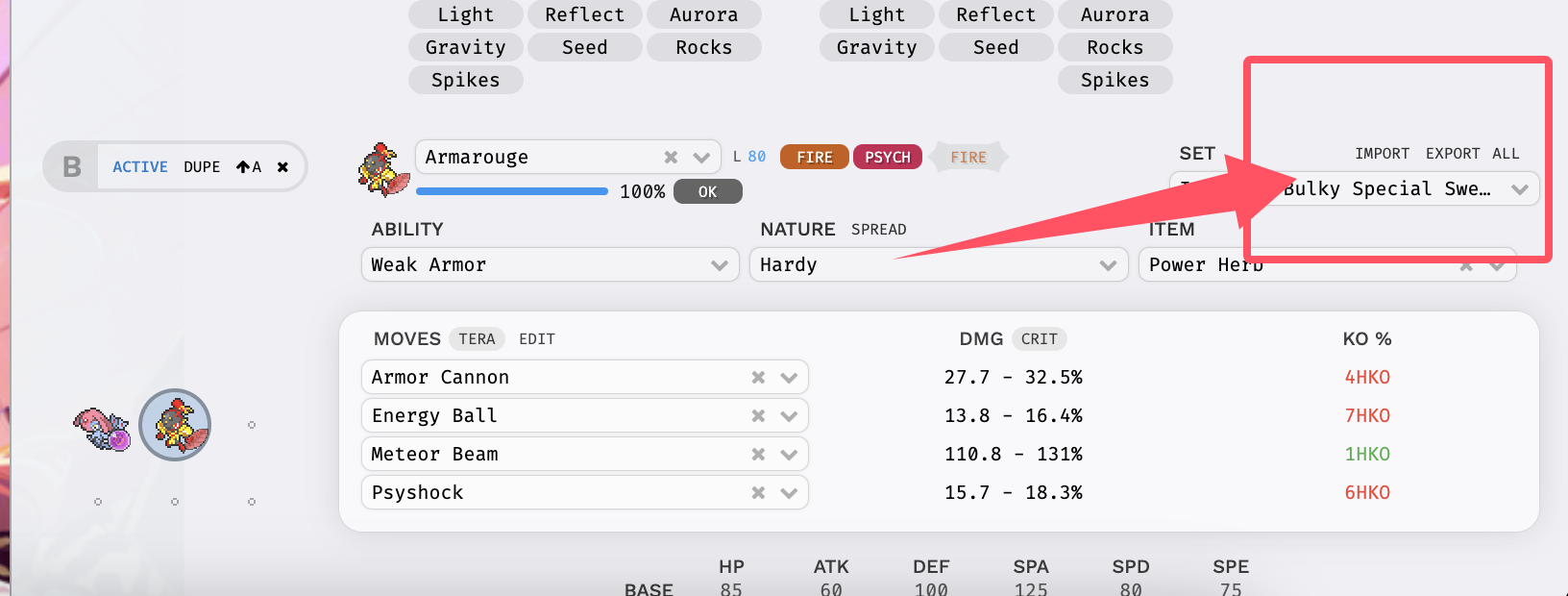The image size is (1568, 596).
Task: Toggle the Light Screen field condition on the left
Action: pyautogui.click(x=465, y=14)
